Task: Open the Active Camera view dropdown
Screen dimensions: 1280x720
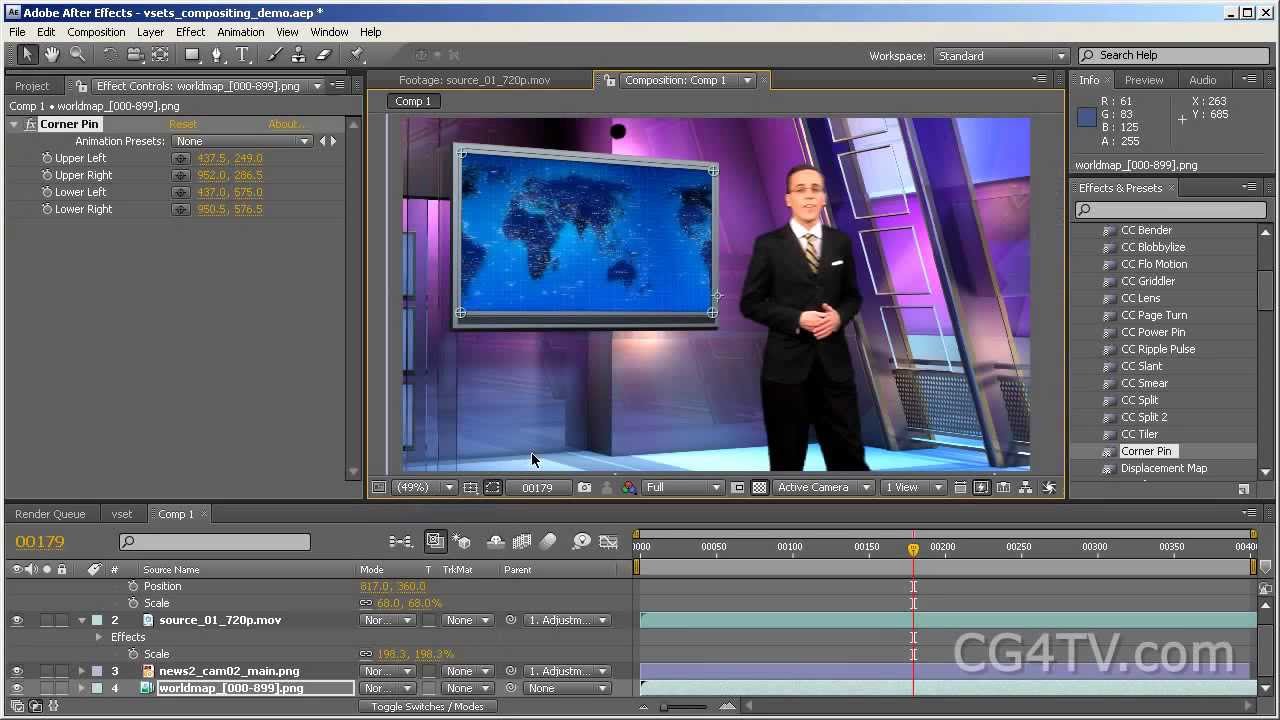Action: pos(824,487)
